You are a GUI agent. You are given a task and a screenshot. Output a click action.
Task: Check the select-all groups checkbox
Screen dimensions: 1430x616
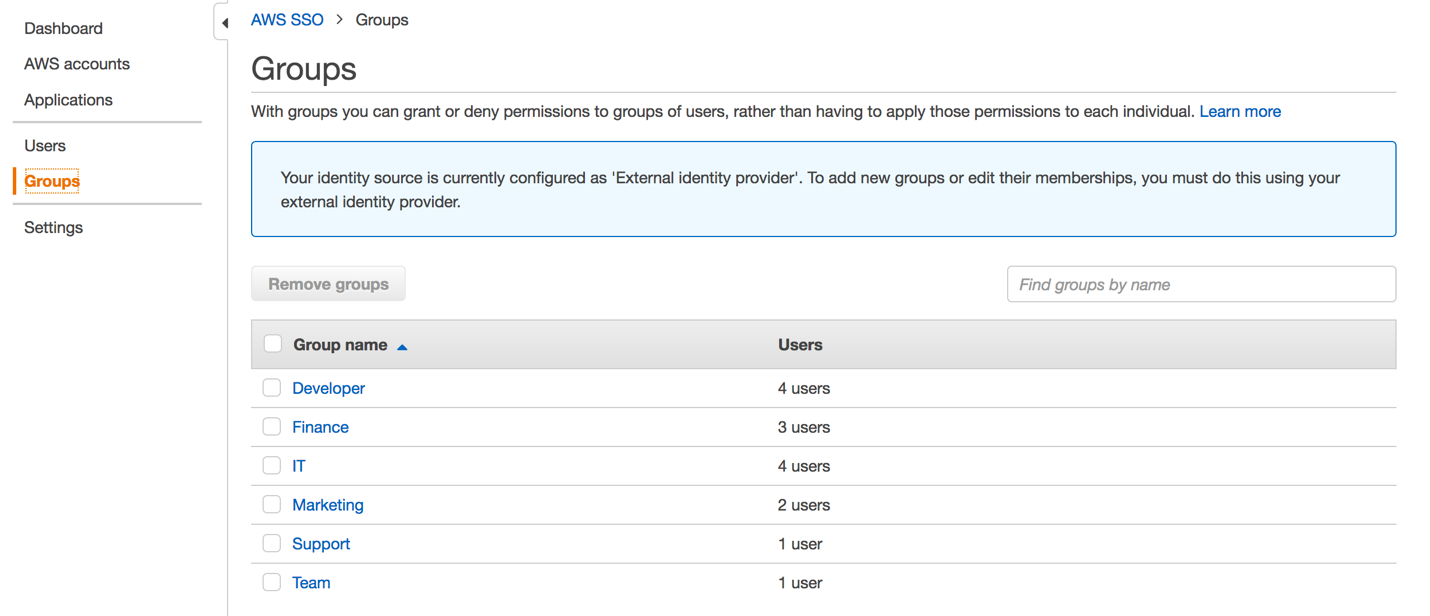[273, 343]
